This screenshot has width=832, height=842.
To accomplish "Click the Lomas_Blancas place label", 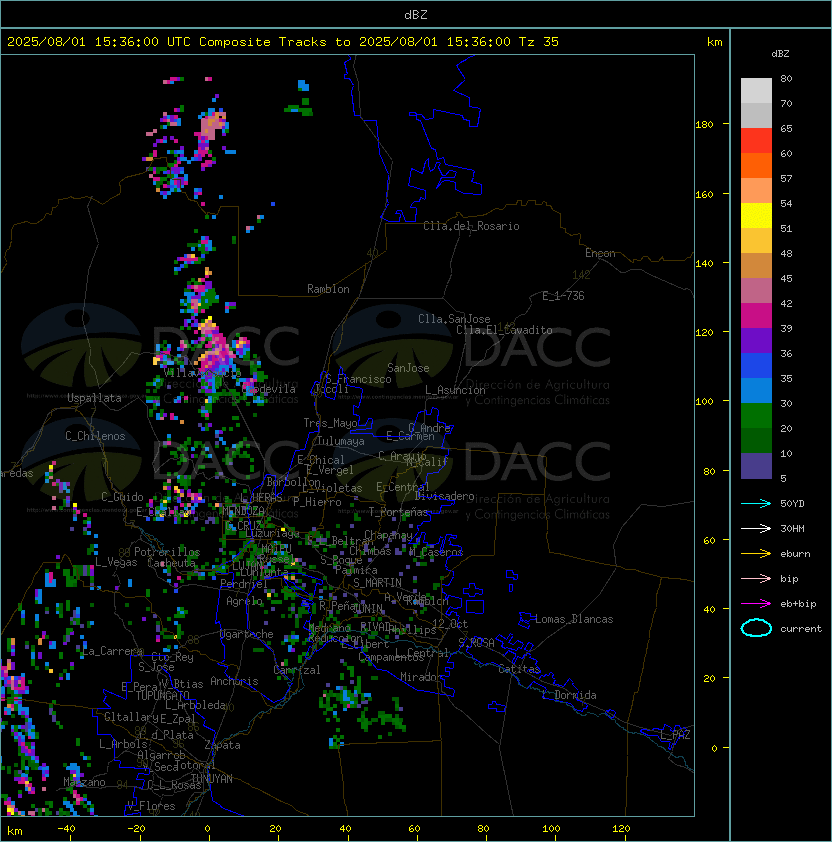I will point(574,619).
